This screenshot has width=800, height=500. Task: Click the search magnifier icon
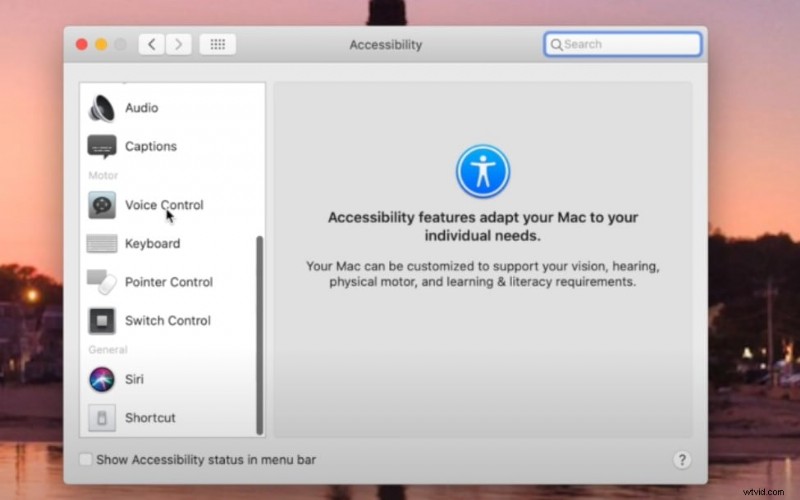click(557, 45)
